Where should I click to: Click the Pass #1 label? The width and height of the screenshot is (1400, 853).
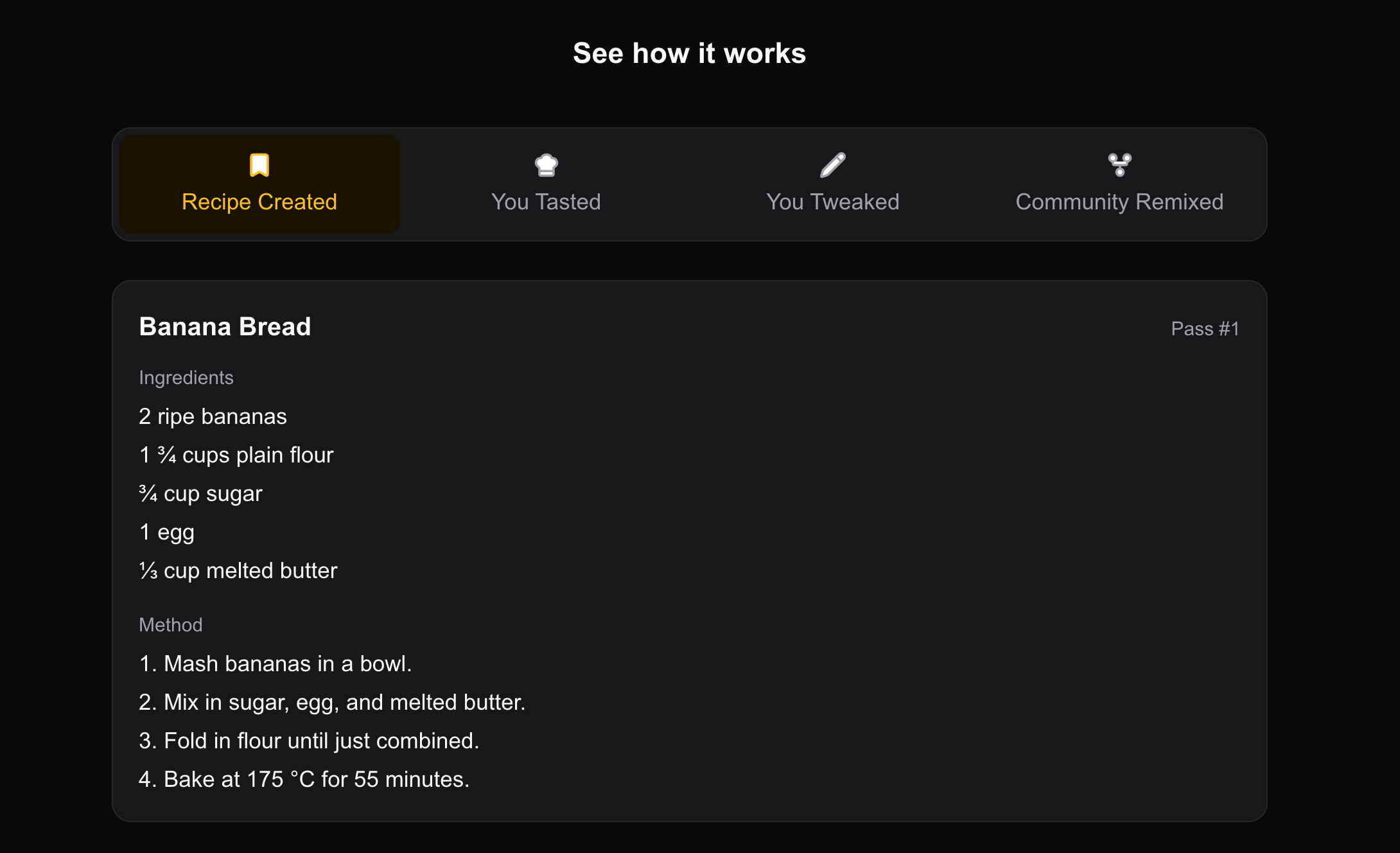(x=1205, y=329)
